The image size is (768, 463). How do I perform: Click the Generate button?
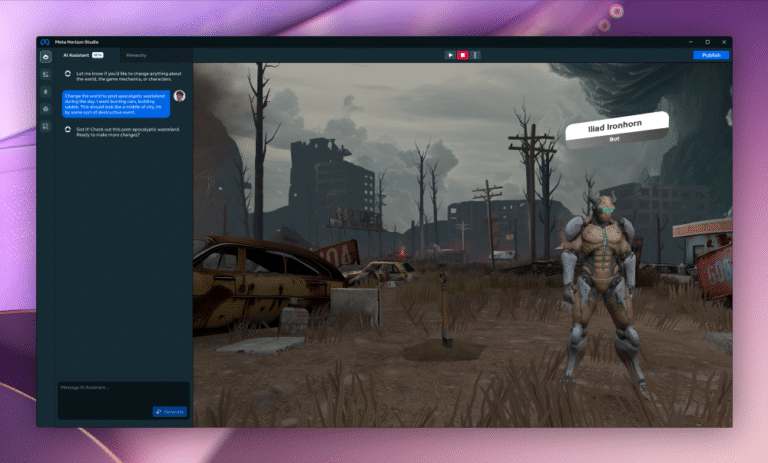tap(169, 411)
